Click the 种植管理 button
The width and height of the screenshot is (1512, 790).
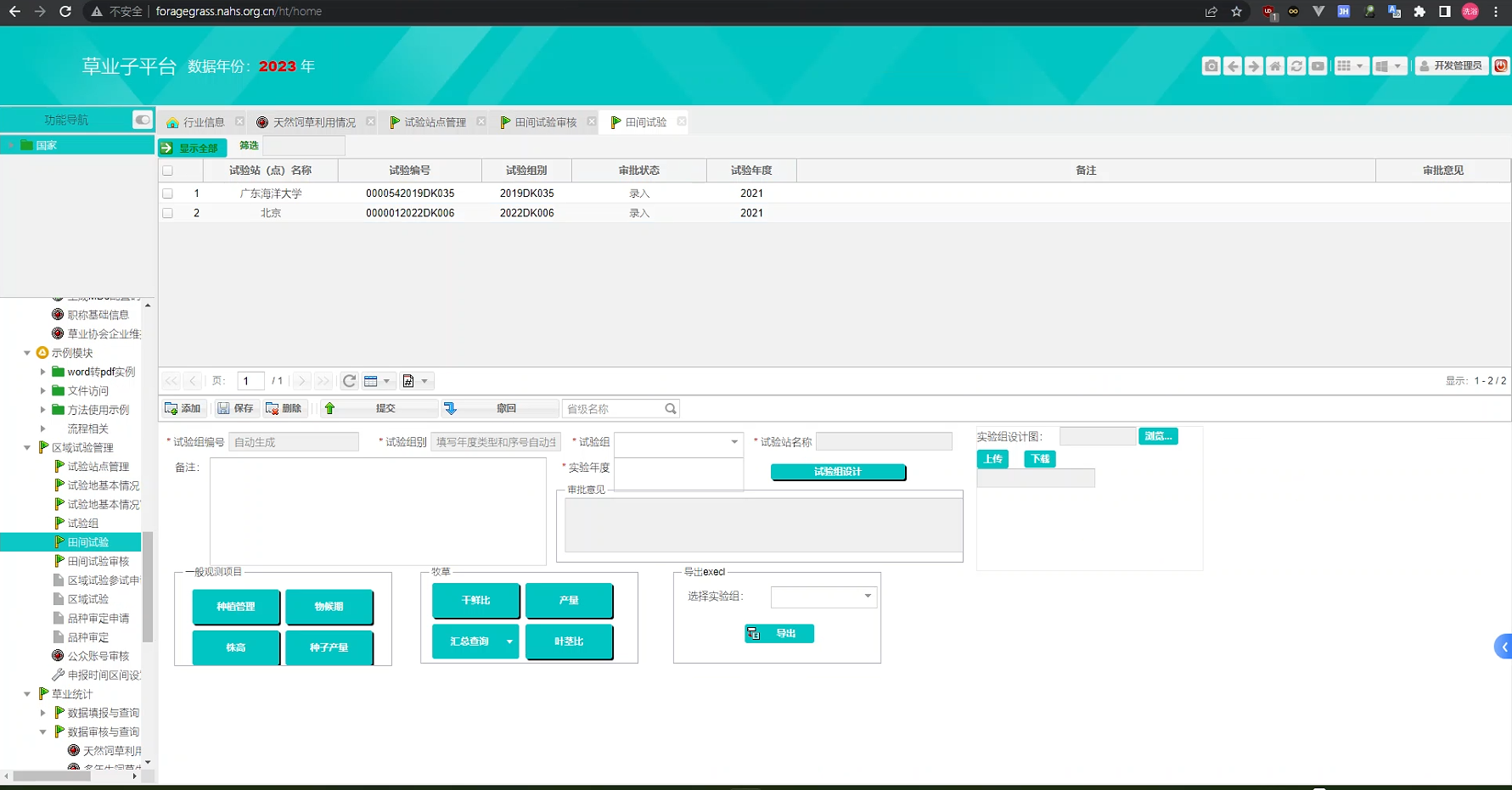click(236, 607)
